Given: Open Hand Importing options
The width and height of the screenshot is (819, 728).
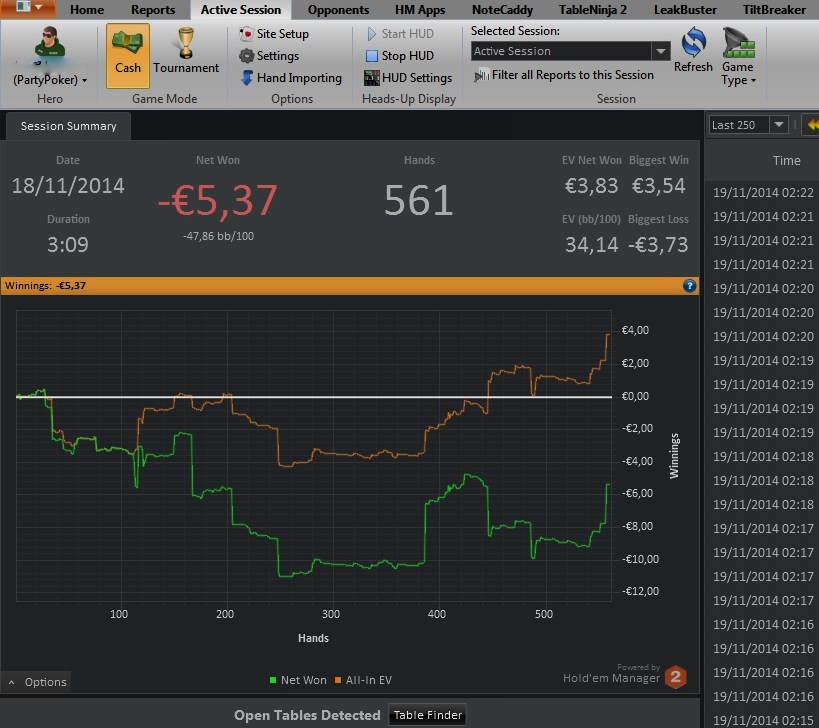Looking at the screenshot, I should [291, 78].
